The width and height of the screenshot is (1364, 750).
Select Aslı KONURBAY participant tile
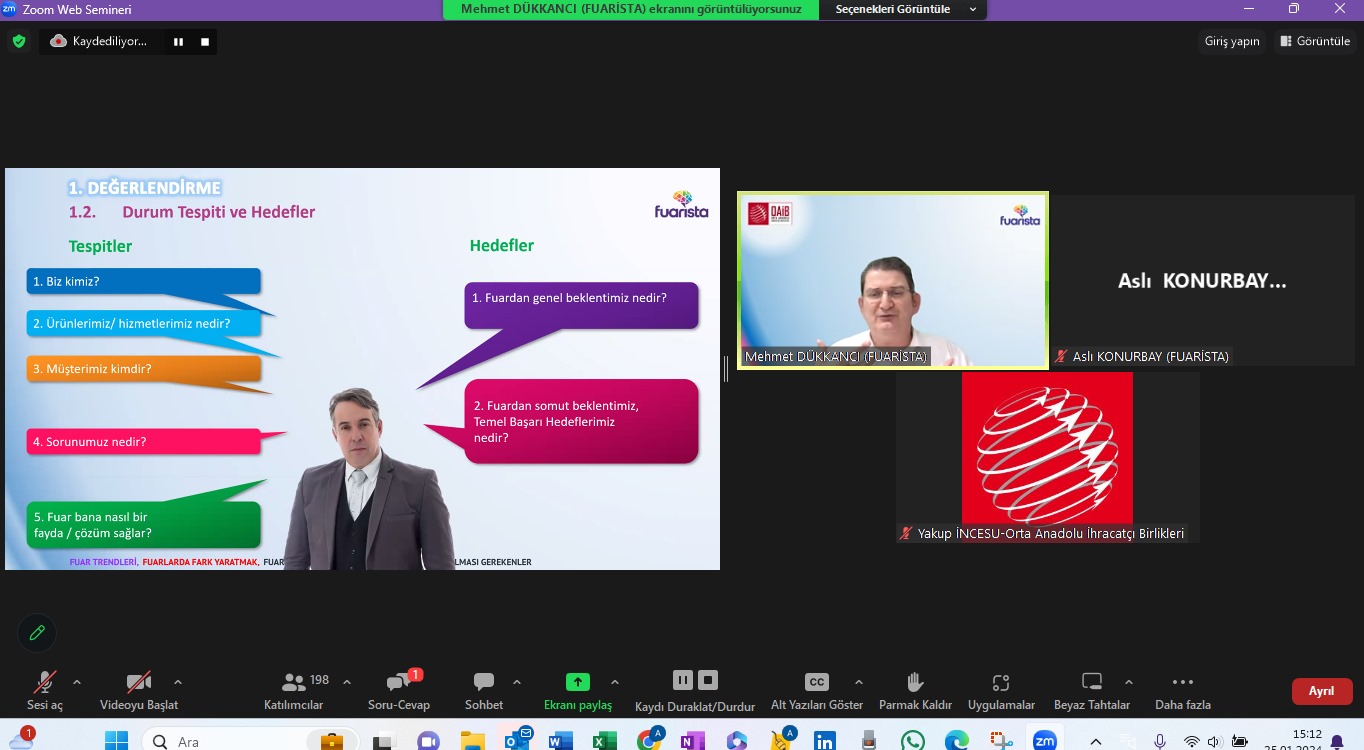1202,280
